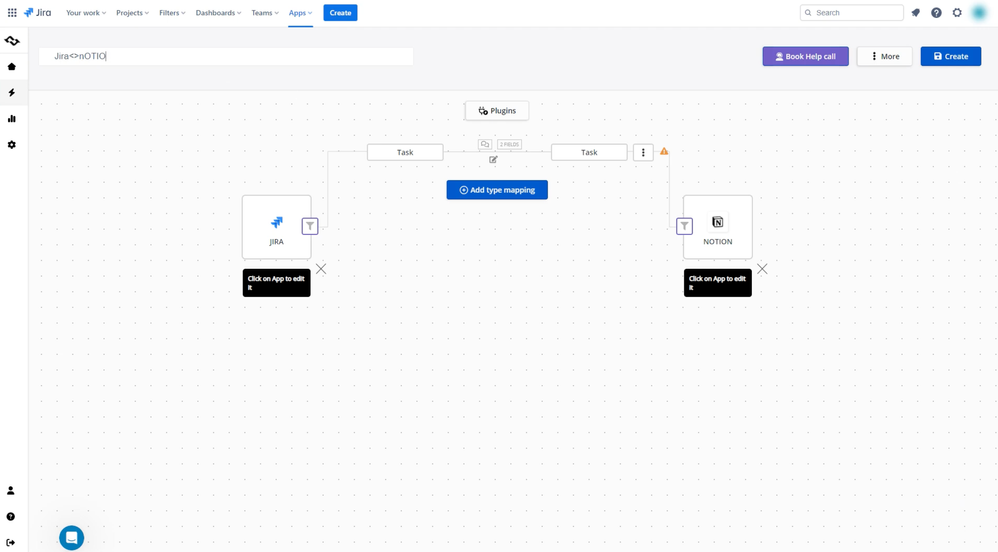Image resolution: width=998 pixels, height=552 pixels.
Task: Click the comments sync icon in mapping
Action: [485, 145]
